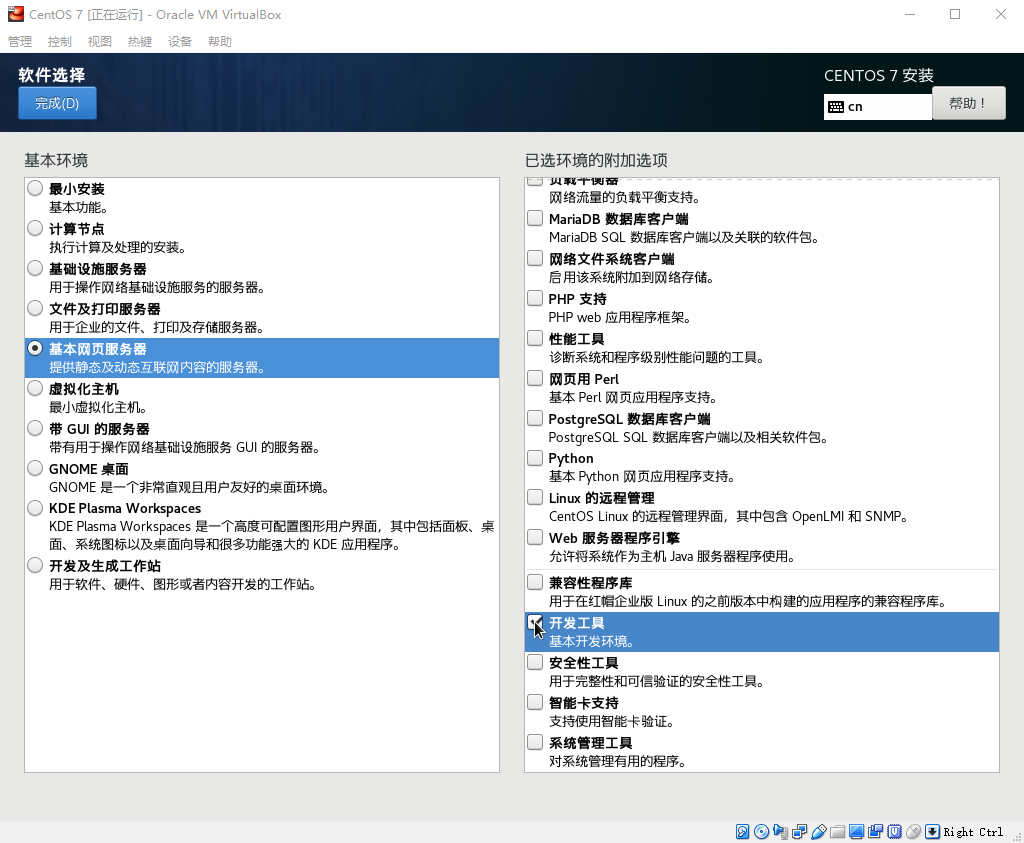Click description 提供静态及动态互联网内容的服务器
Viewport: 1024px width, 843px height.
click(x=157, y=367)
